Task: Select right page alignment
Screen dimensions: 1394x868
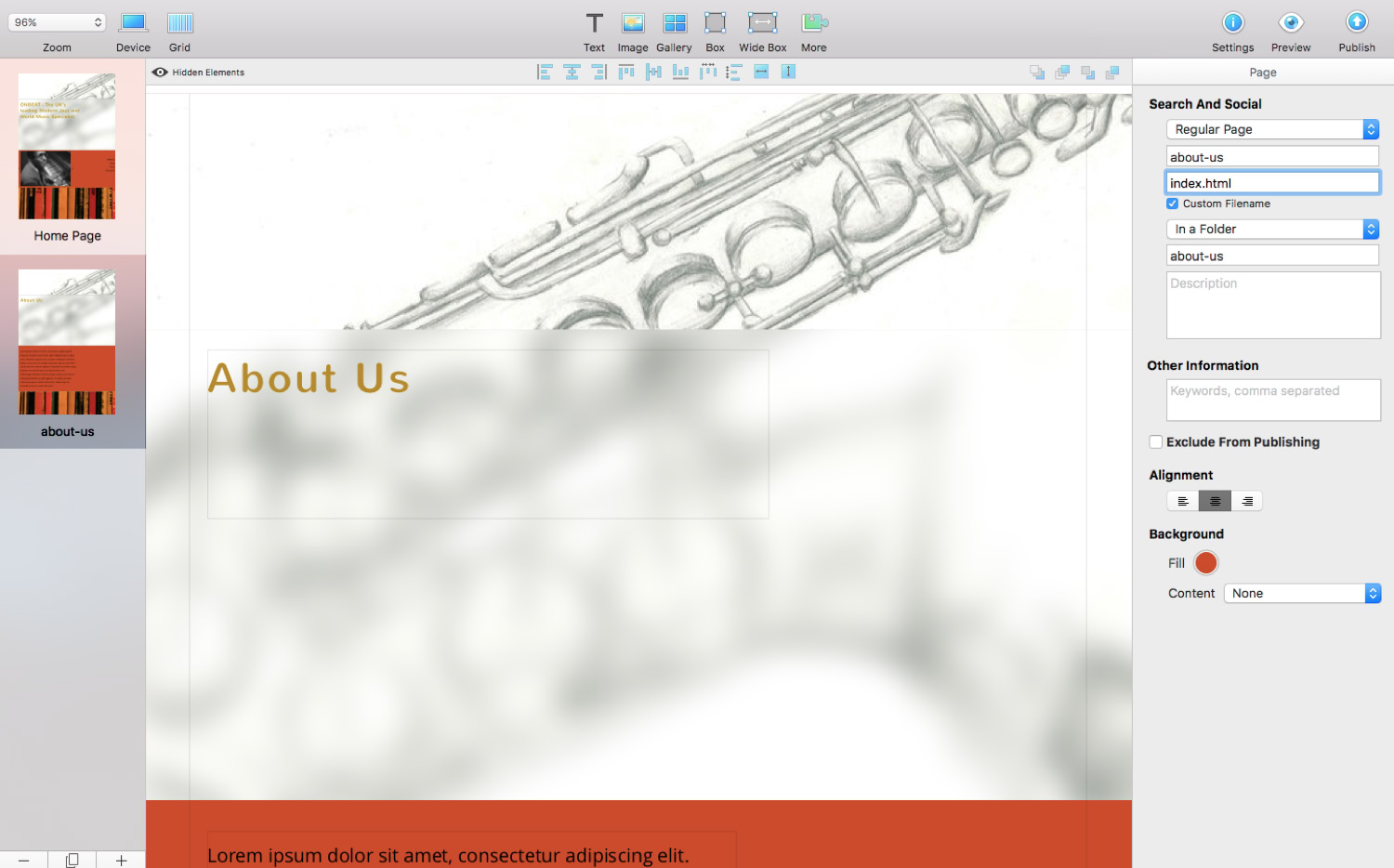Action: click(1246, 501)
